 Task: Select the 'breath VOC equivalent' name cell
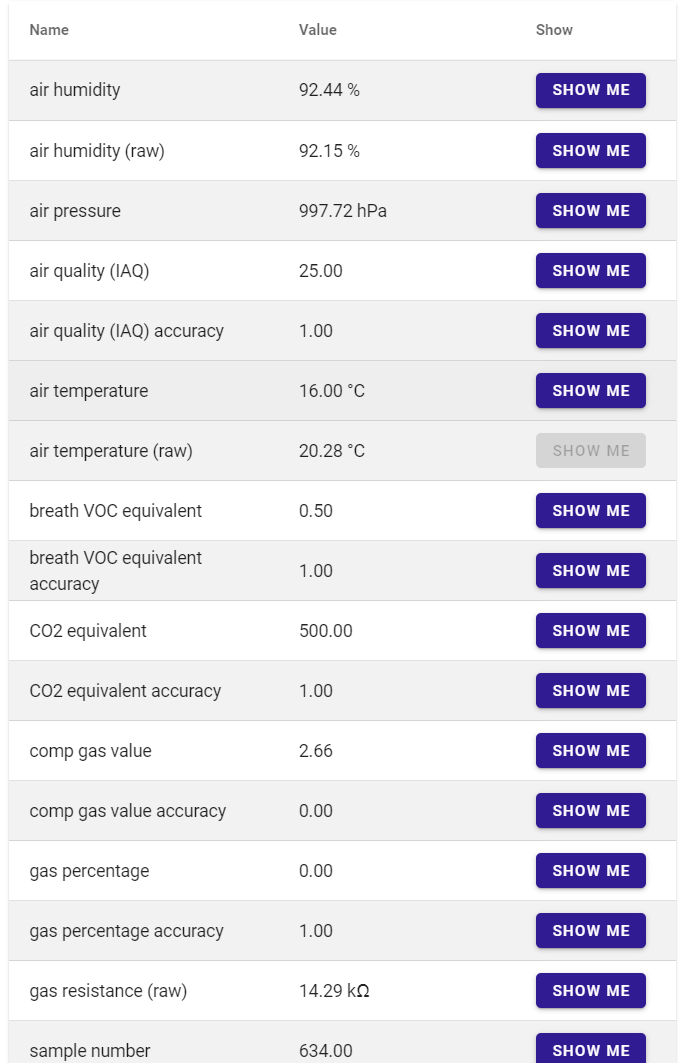[x=116, y=510]
